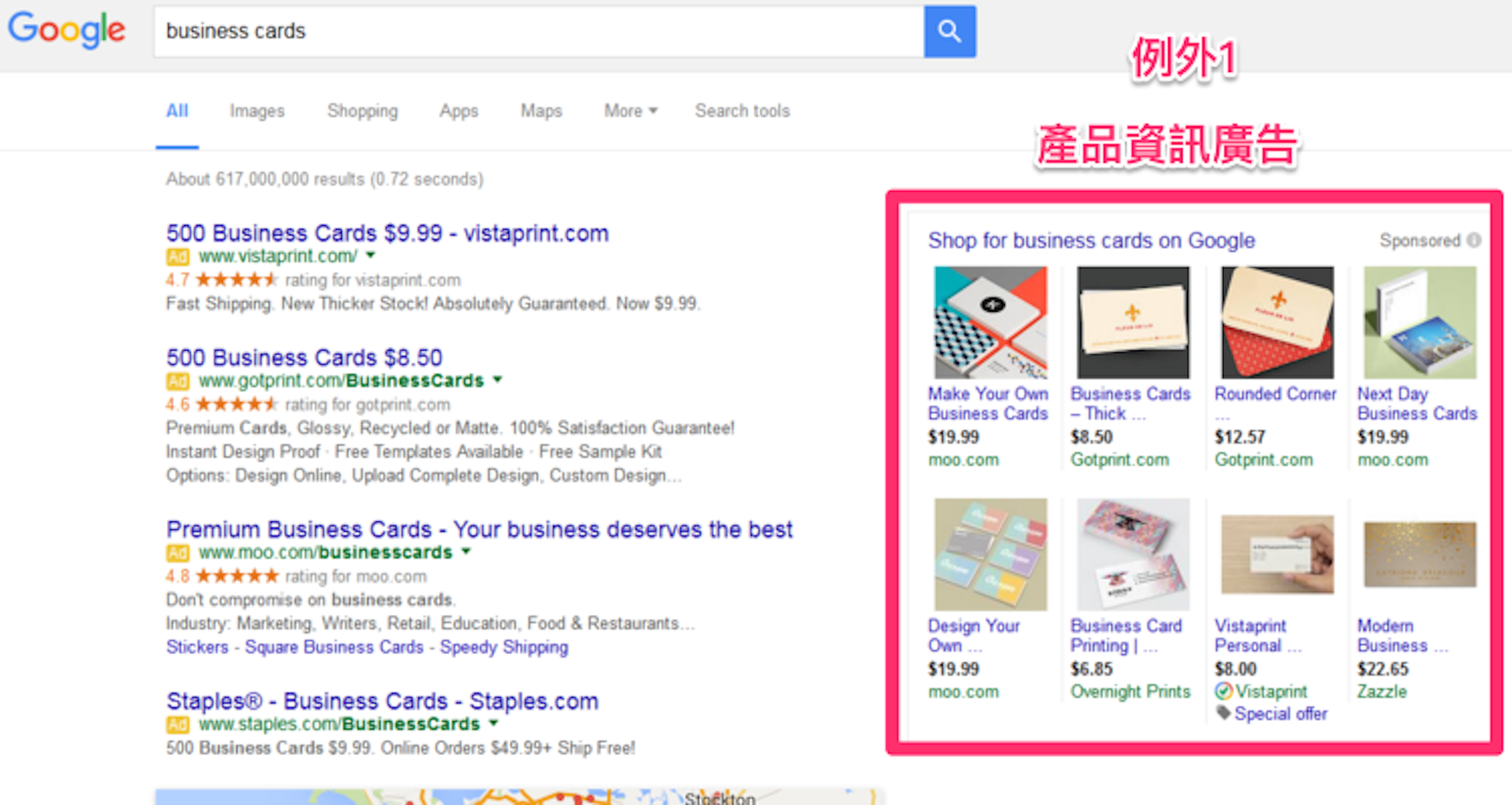Image resolution: width=1512 pixels, height=805 pixels.
Task: Open Search tools
Action: [742, 111]
